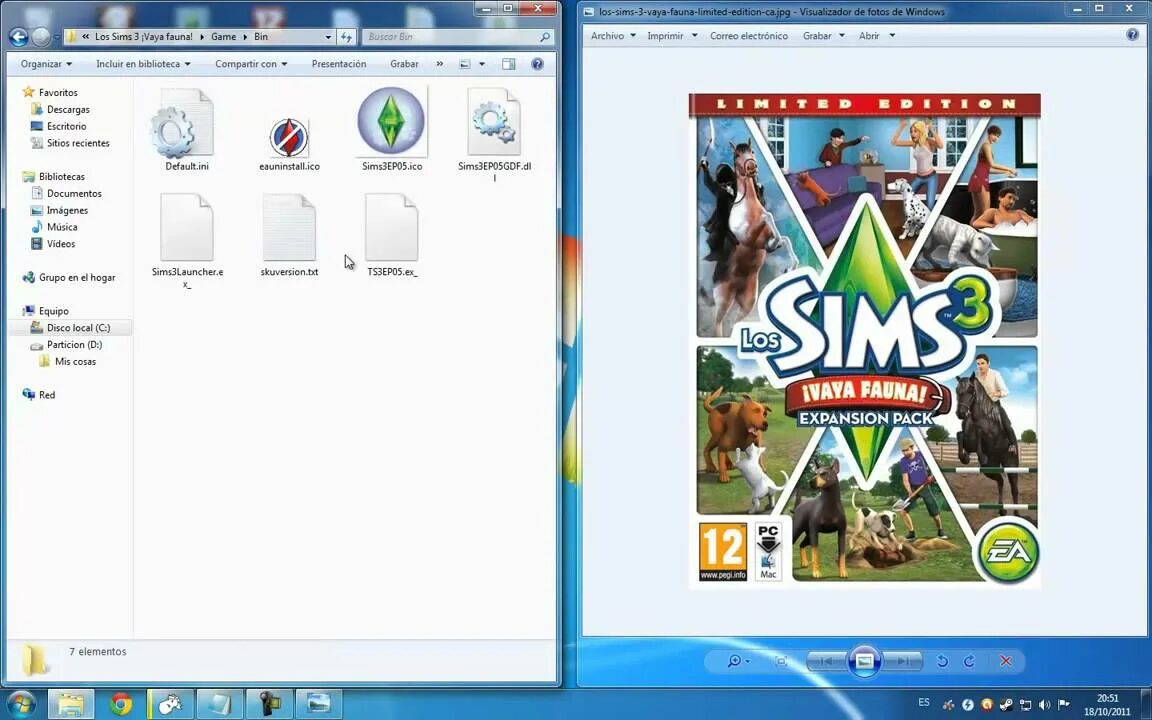Image resolution: width=1152 pixels, height=720 pixels.
Task: Select the skuversion.txt file
Action: 289,228
